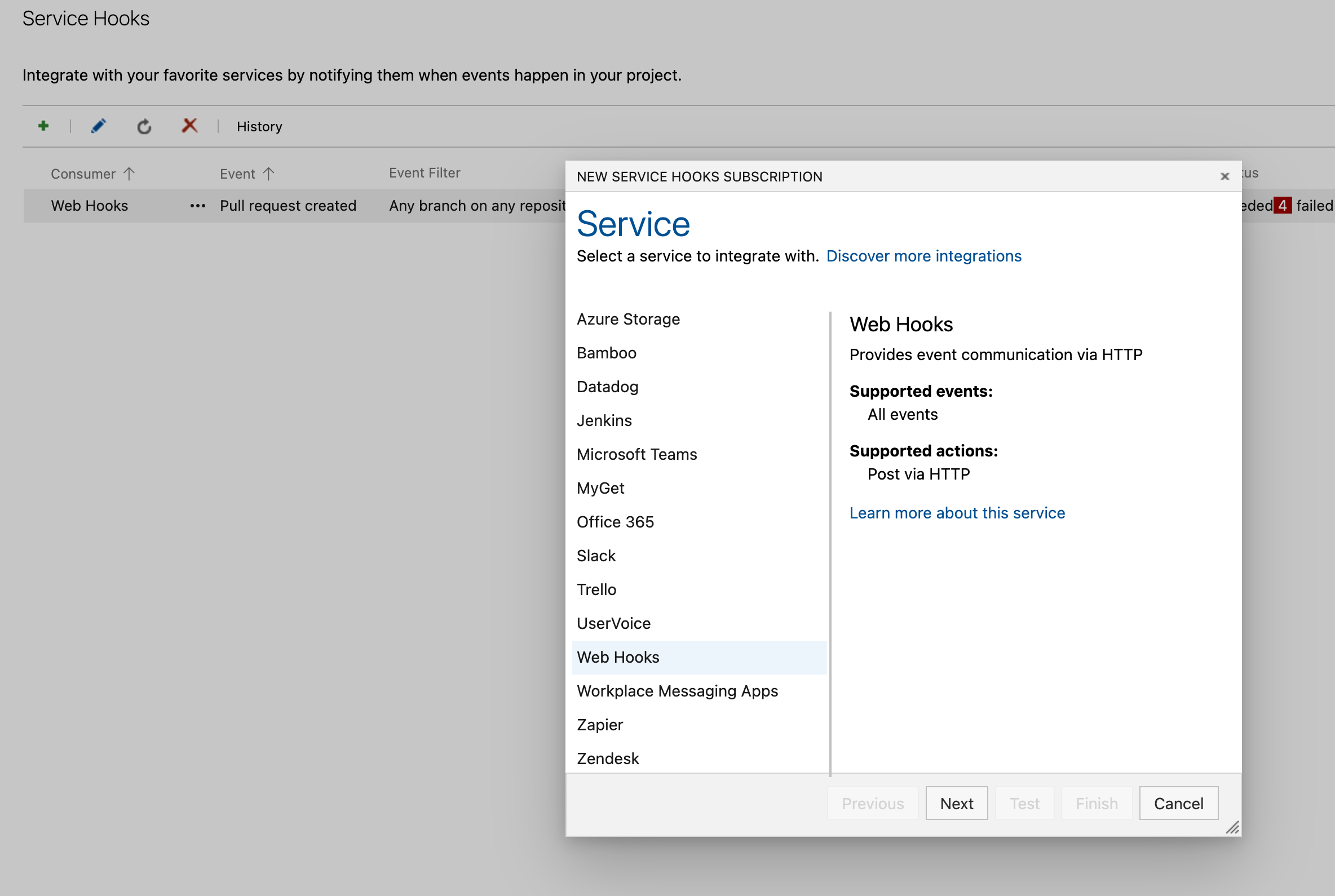Pick Office 365 from the services
The height and width of the screenshot is (896, 1335).
coord(699,522)
